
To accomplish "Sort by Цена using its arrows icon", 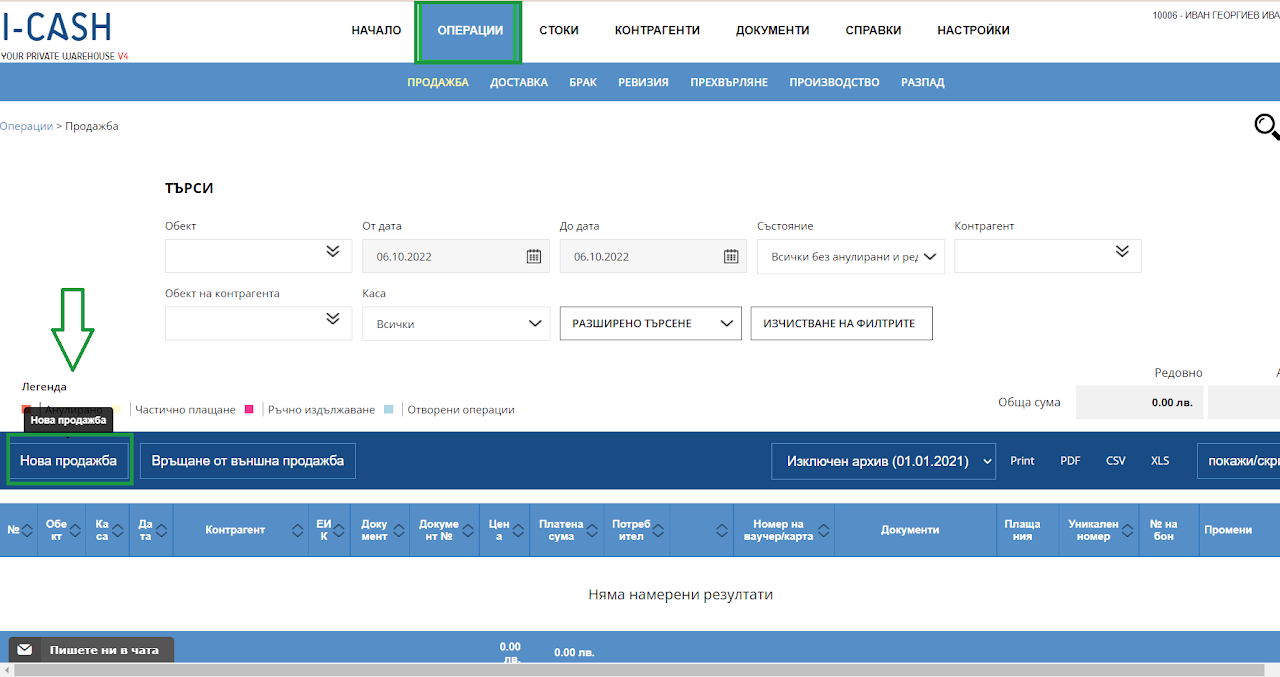I will [520, 530].
